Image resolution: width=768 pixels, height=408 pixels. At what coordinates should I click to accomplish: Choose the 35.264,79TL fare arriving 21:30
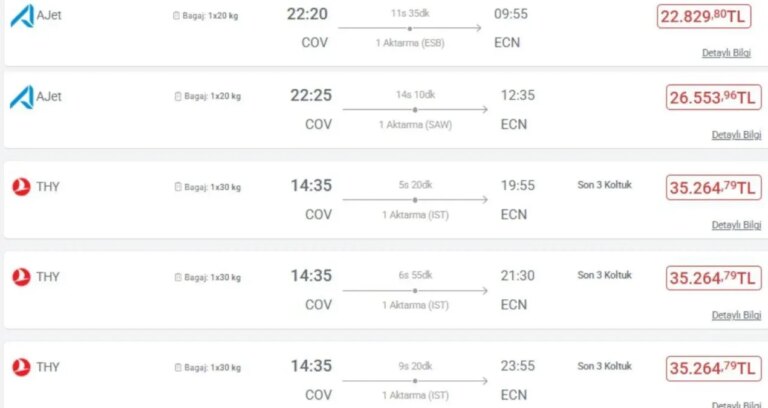[714, 278]
